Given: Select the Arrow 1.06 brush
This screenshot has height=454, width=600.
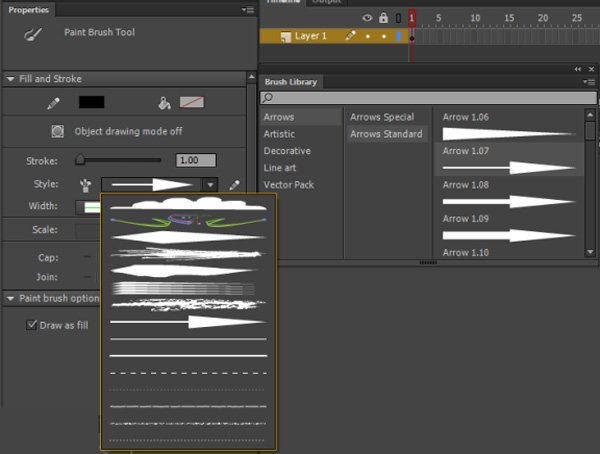Looking at the screenshot, I should (x=509, y=126).
